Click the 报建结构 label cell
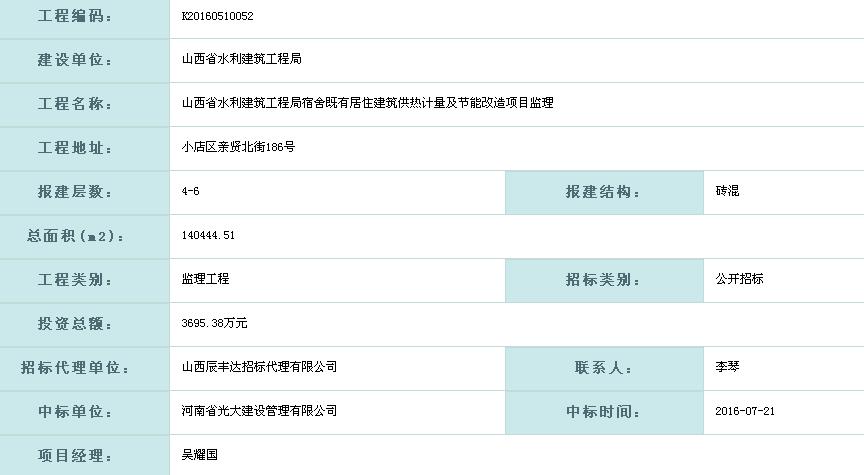The width and height of the screenshot is (864, 475). [603, 192]
